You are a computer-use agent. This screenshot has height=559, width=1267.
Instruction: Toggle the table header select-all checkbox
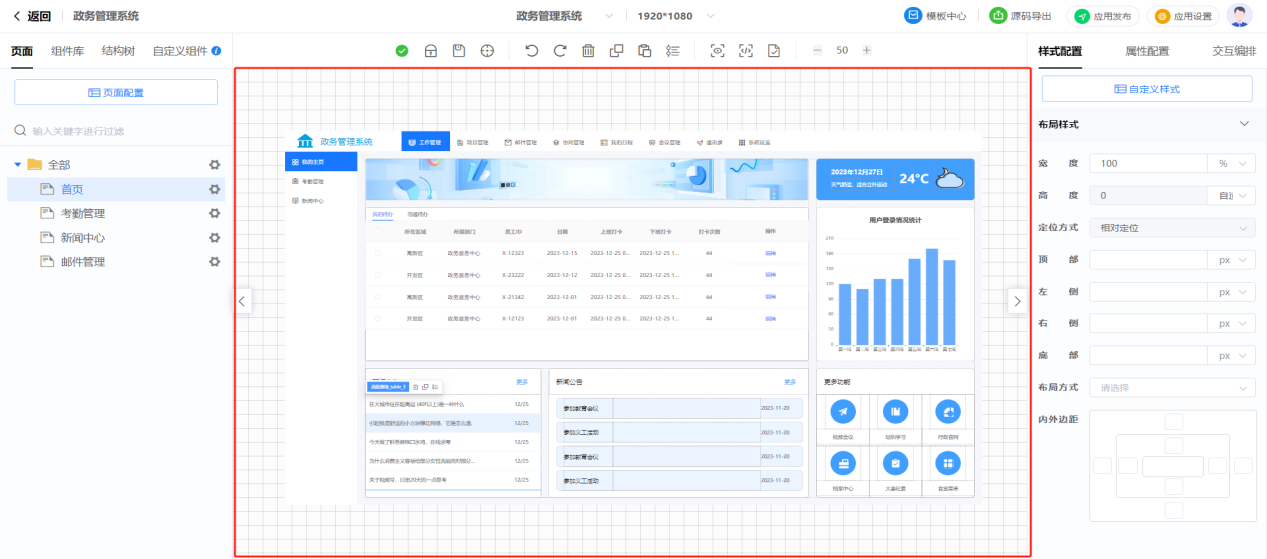pyautogui.click(x=378, y=231)
